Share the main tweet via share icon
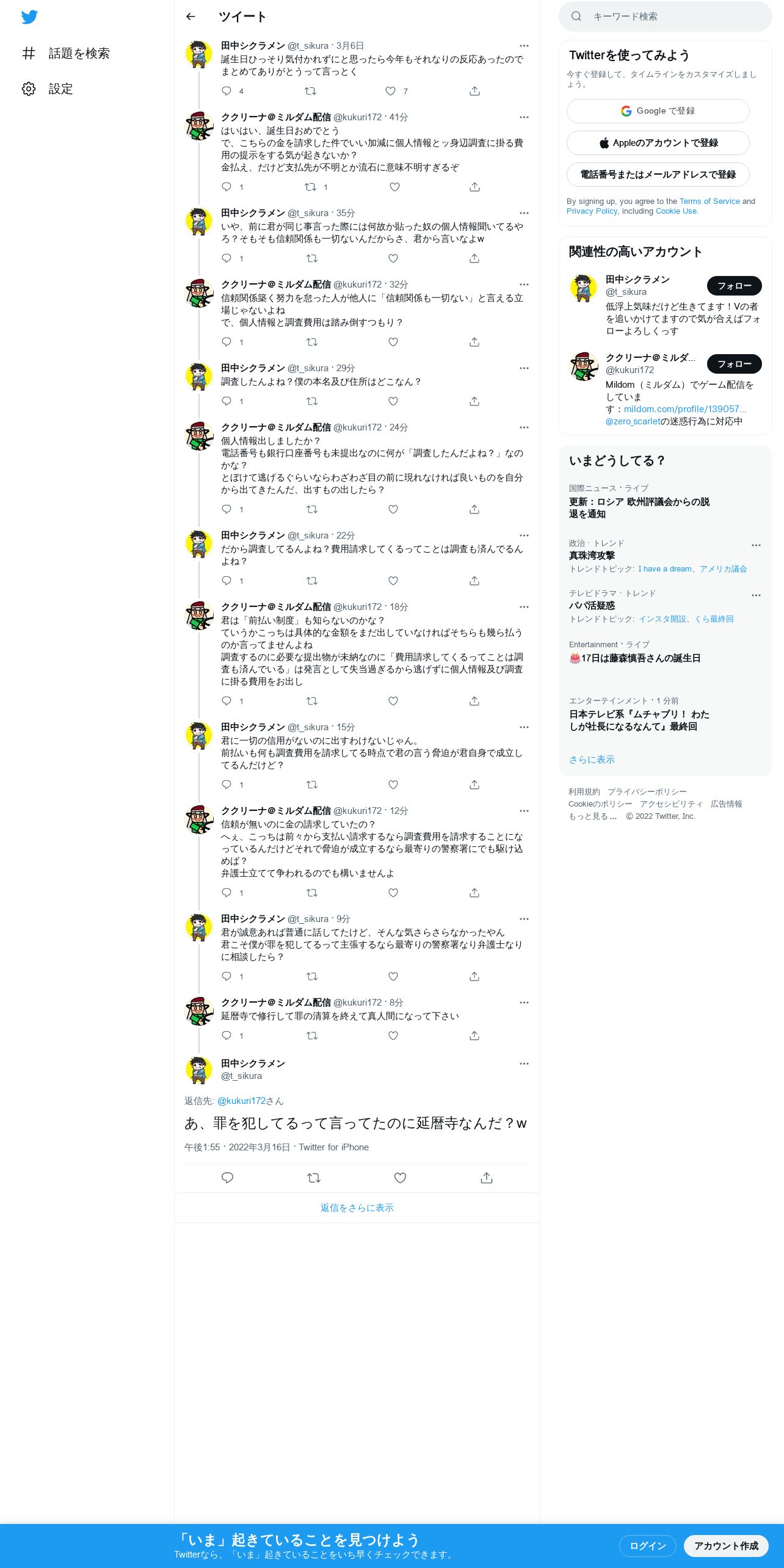Image resolution: width=784 pixels, height=1568 pixels. (487, 1178)
